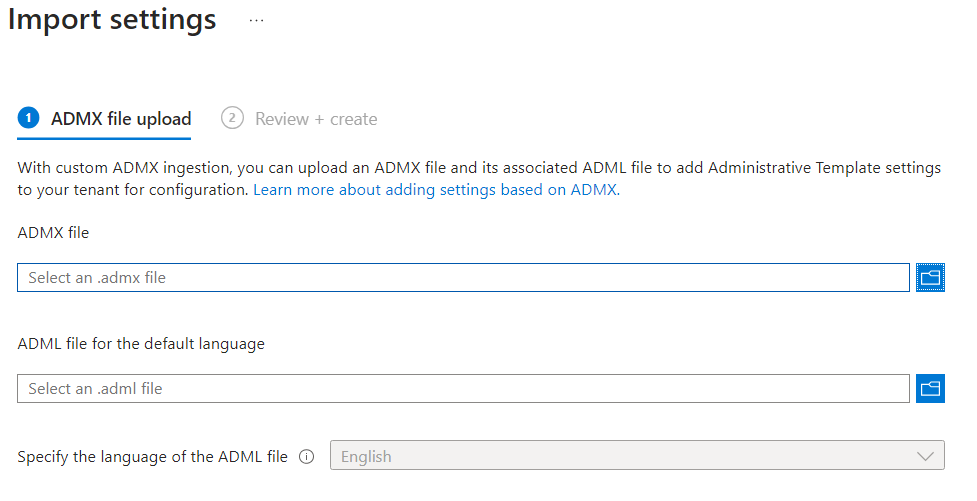Screen dimensions: 977x501
Task: Click the blue underline beneath active tab
Action: point(104,138)
